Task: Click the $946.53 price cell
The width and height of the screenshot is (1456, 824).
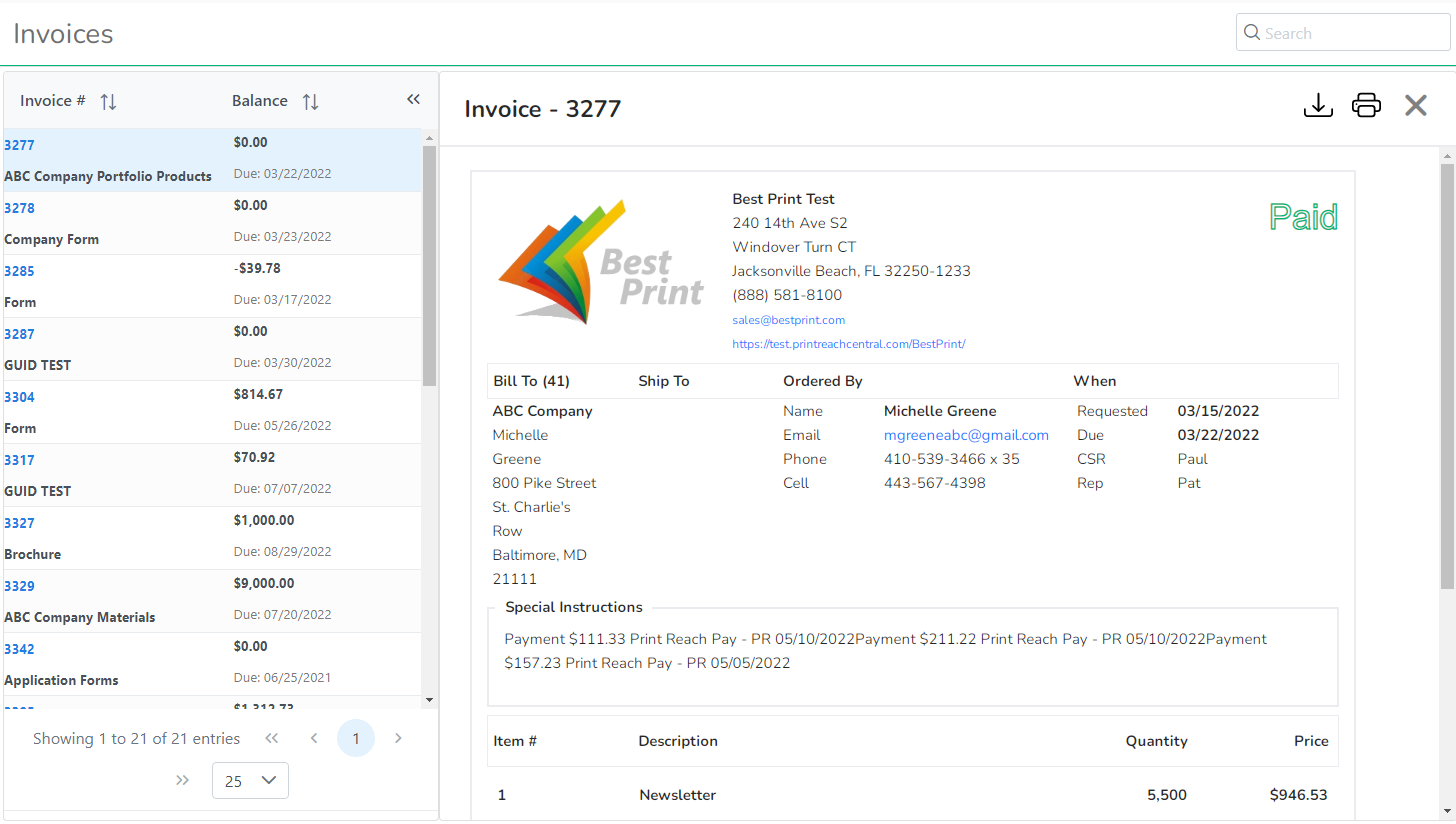Action: 1298,795
